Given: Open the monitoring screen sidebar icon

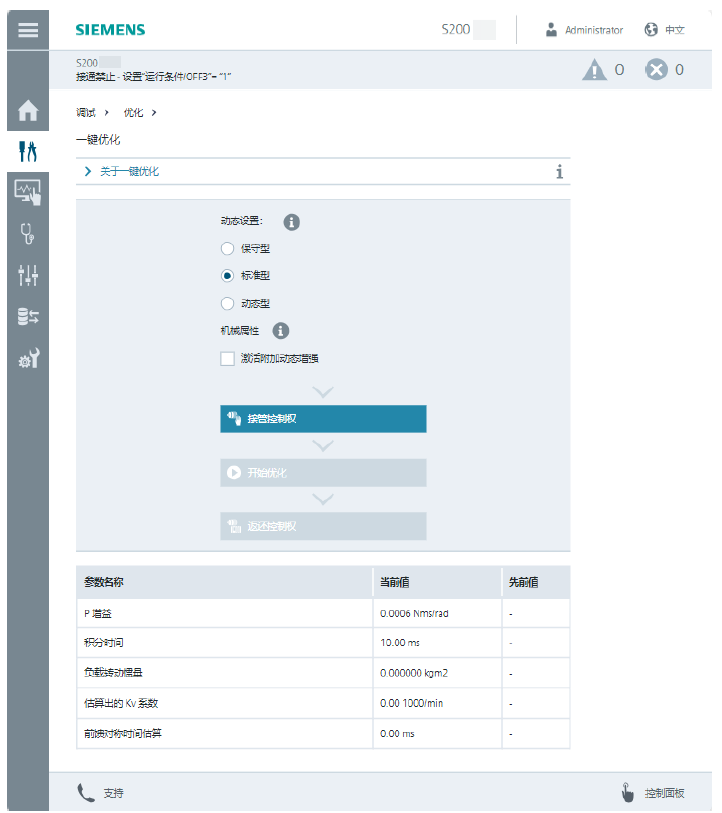Looking at the screenshot, I should coord(28,191).
